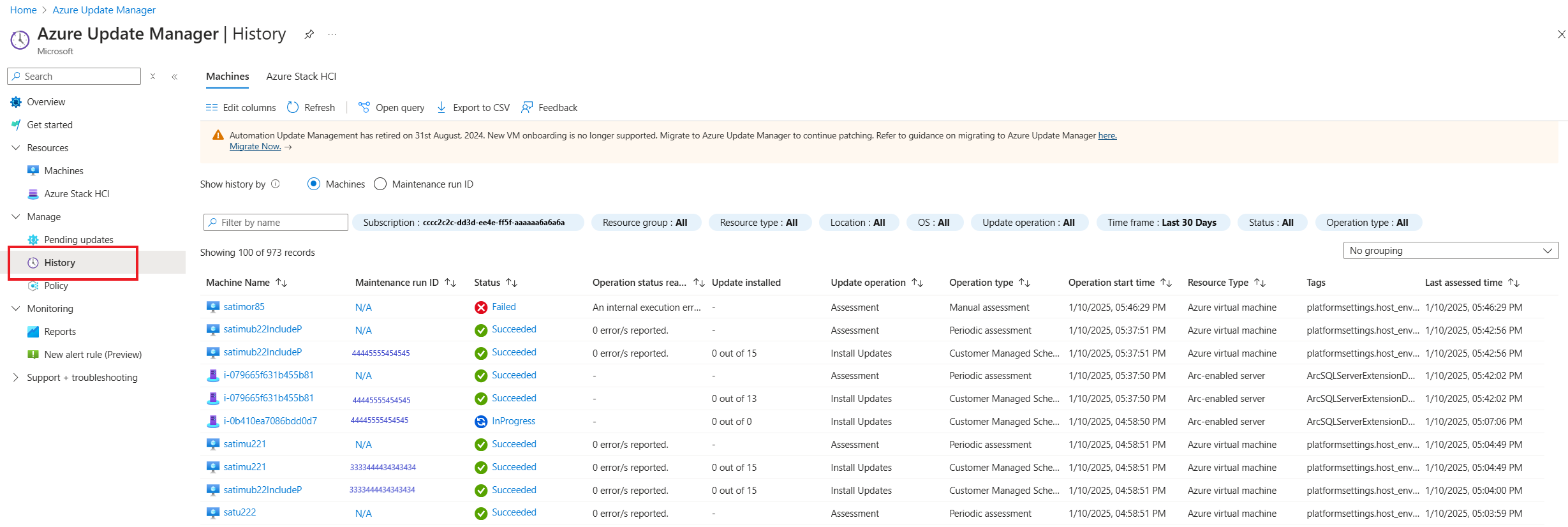
Task: Click the Refresh icon
Action: [293, 107]
